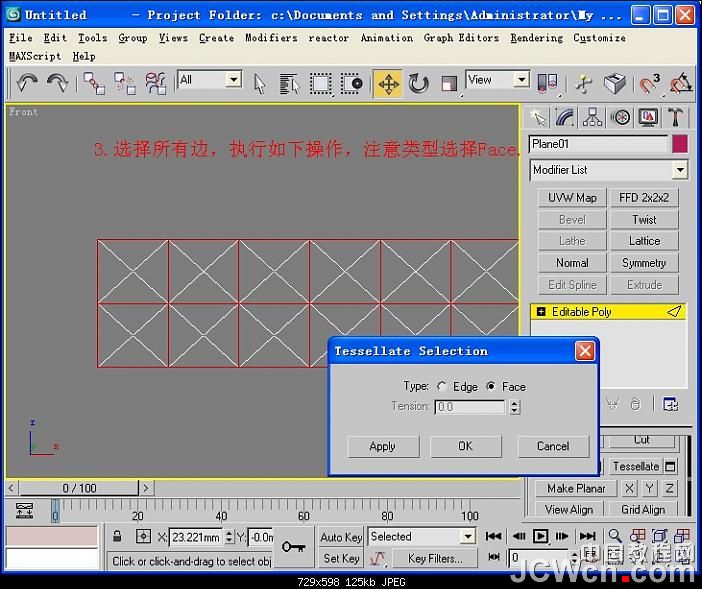This screenshot has height=589, width=702.
Task: Expand the Modifier List dropdown
Action: (x=680, y=170)
